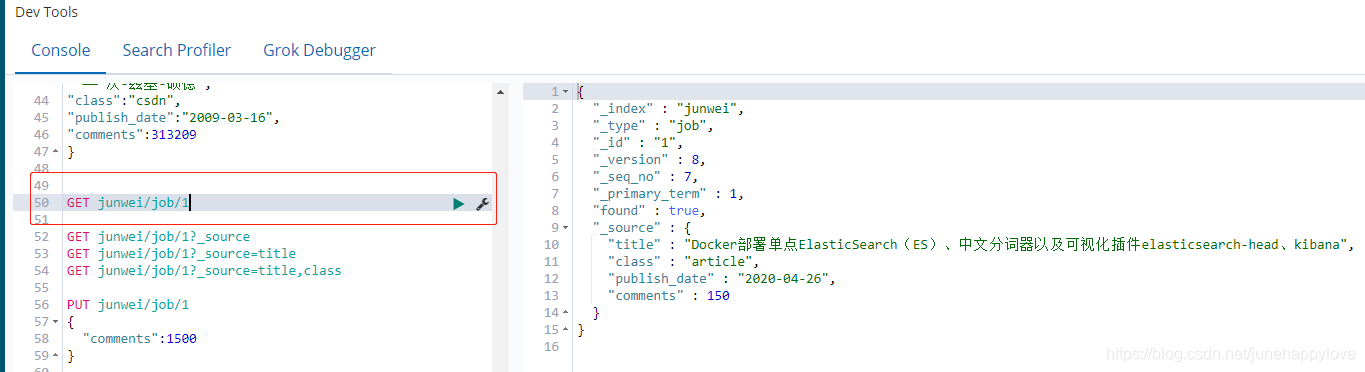
Task: Click the GET junwei/job/1?_source=title request line
Action: coord(181,254)
